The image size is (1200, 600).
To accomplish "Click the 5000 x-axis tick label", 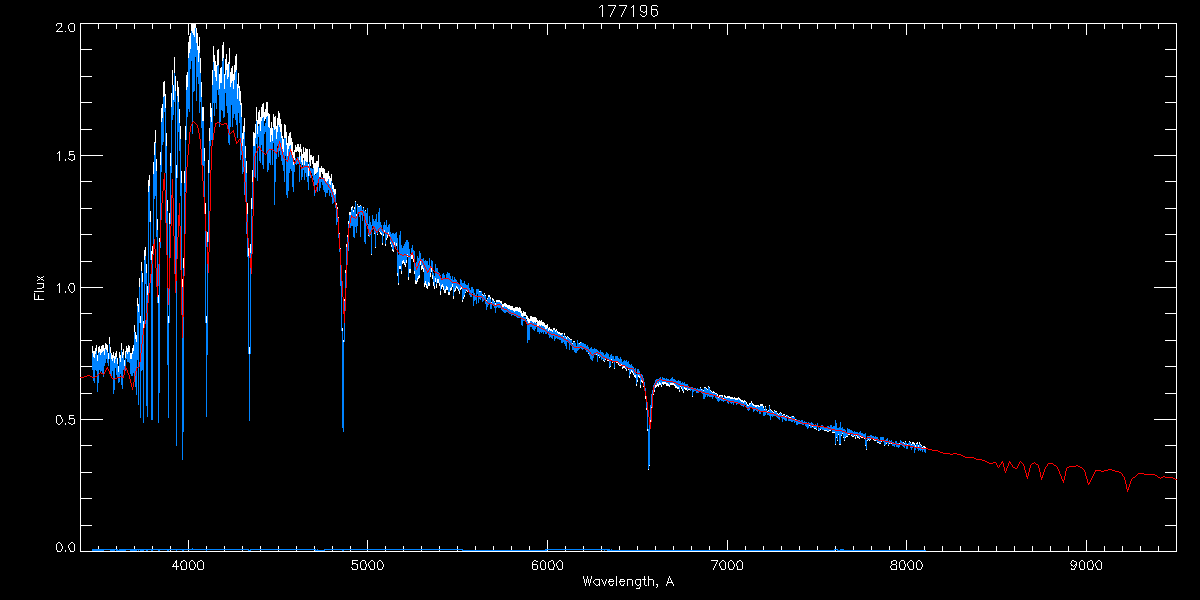I will click(x=368, y=564).
